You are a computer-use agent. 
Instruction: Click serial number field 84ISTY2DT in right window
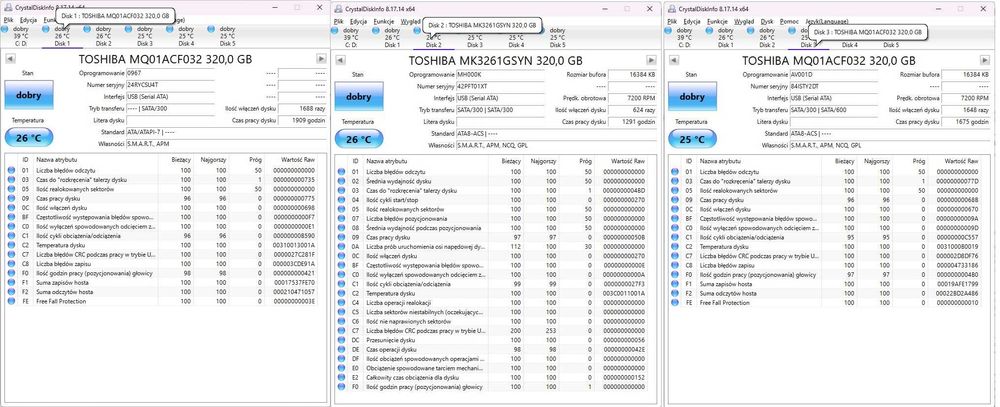coord(834,86)
